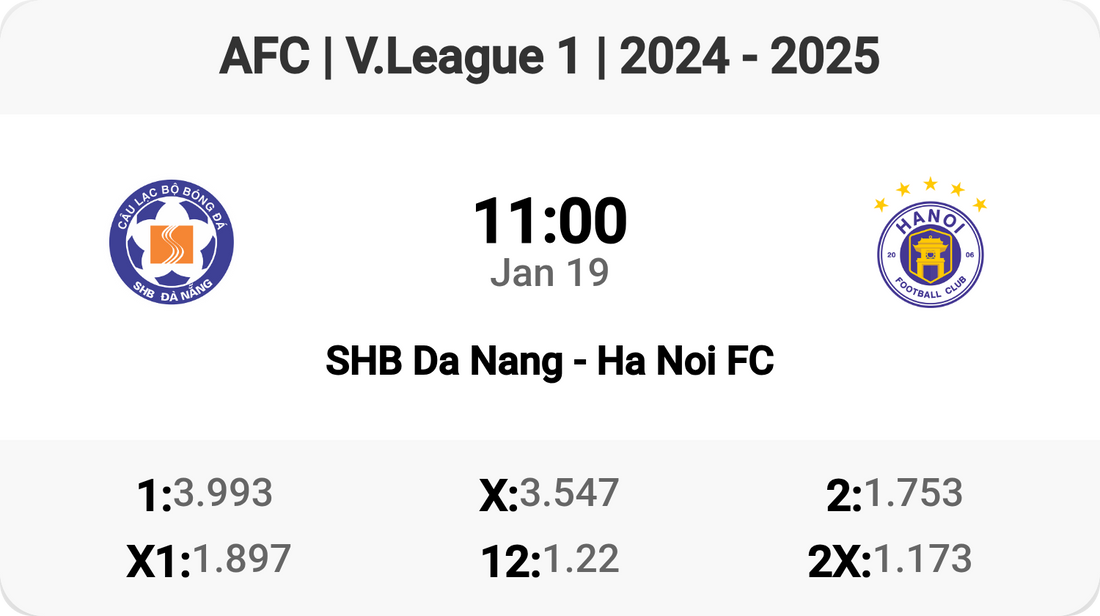Pick the 2X double chance odds 1.173
Viewport: 1100px width, 616px height.
click(x=922, y=559)
